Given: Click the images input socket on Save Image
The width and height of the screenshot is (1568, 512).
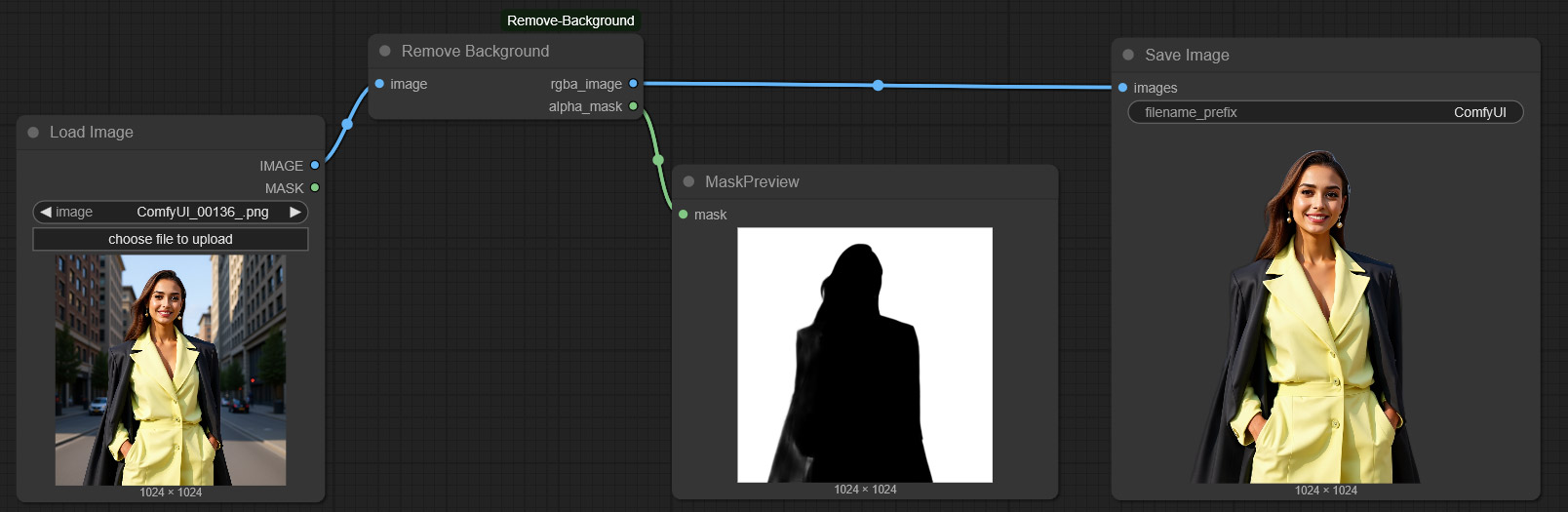Looking at the screenshot, I should coord(1122,88).
